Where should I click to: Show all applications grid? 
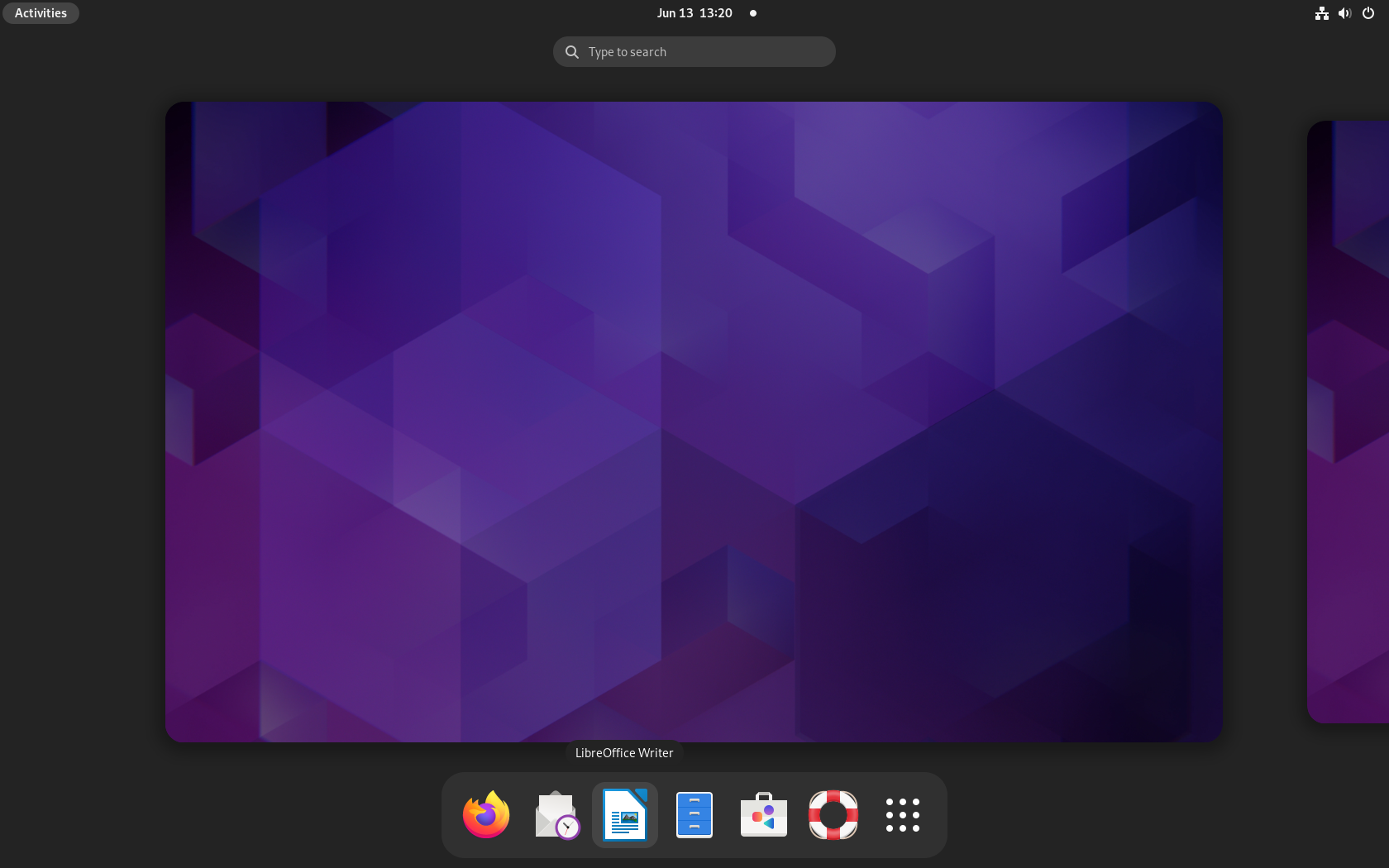903,815
